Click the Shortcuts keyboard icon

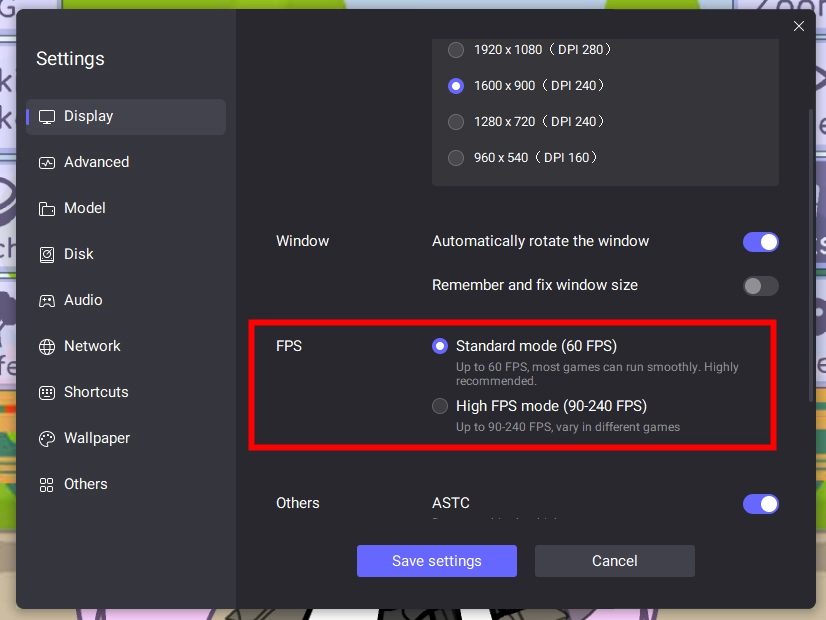point(47,393)
